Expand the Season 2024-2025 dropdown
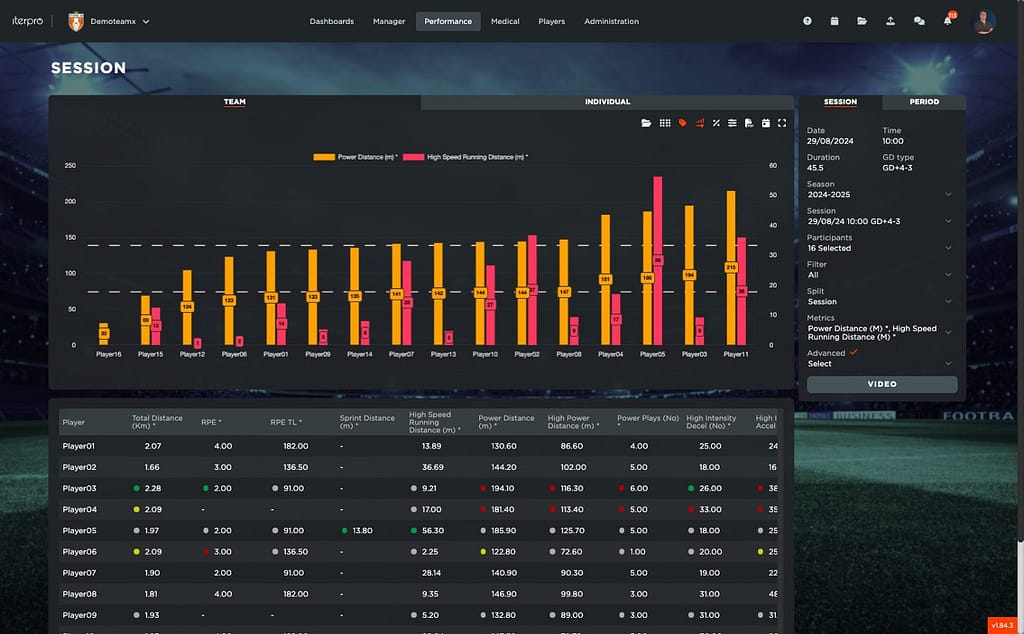 click(x=879, y=194)
